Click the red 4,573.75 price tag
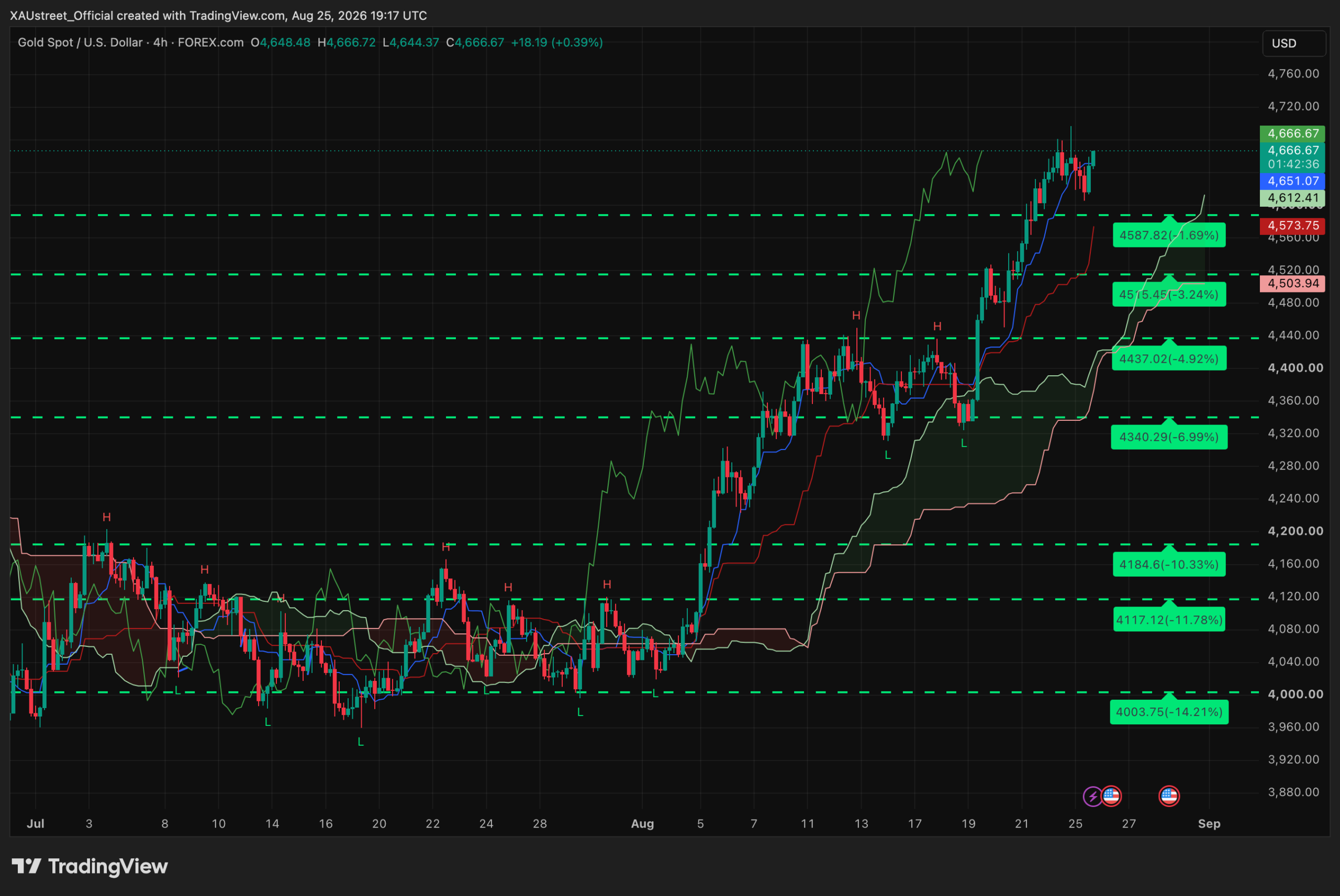Screen dimensions: 1340x896 click(x=1292, y=225)
